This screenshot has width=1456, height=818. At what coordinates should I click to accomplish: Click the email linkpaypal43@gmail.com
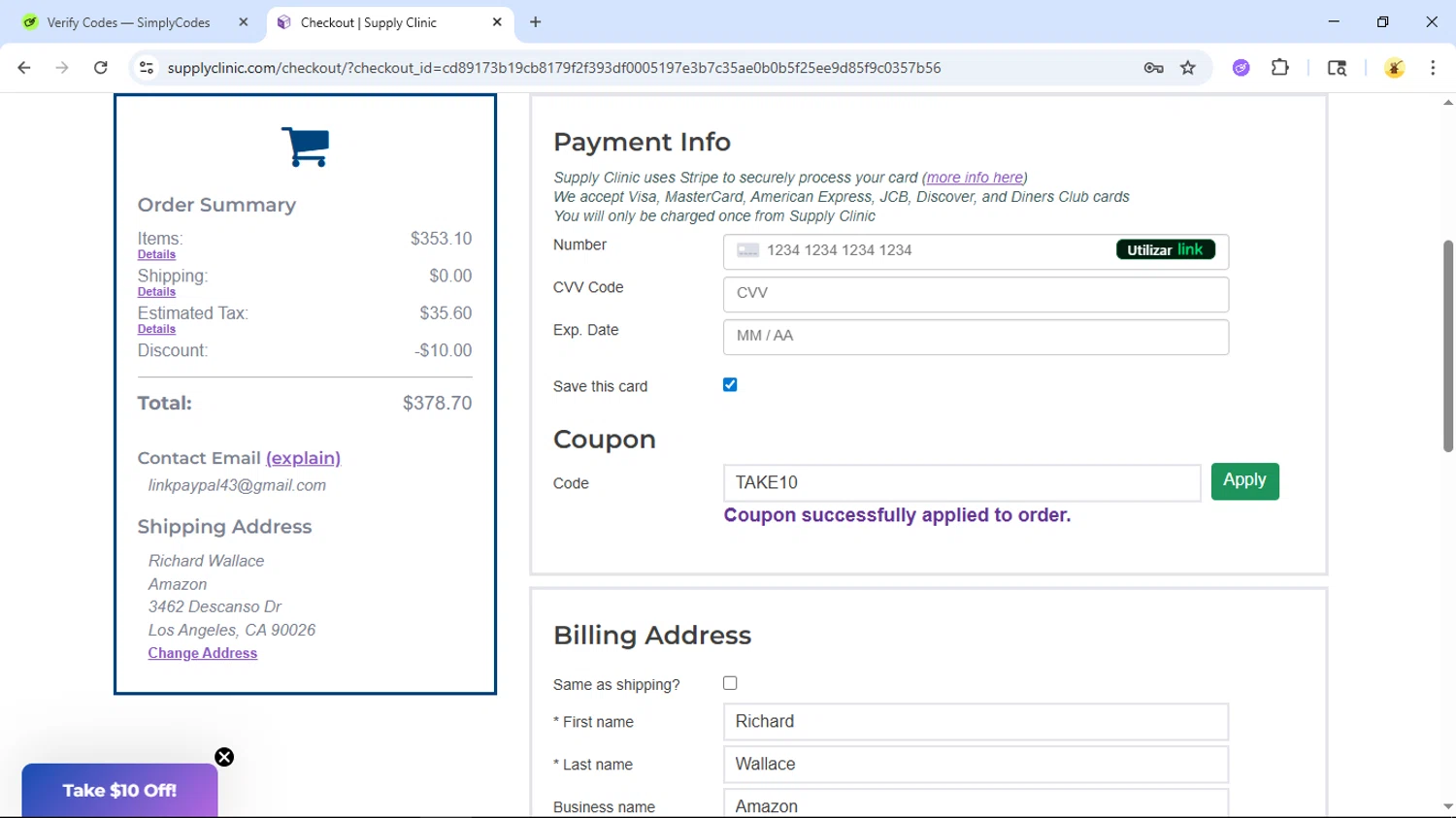pyautogui.click(x=237, y=485)
